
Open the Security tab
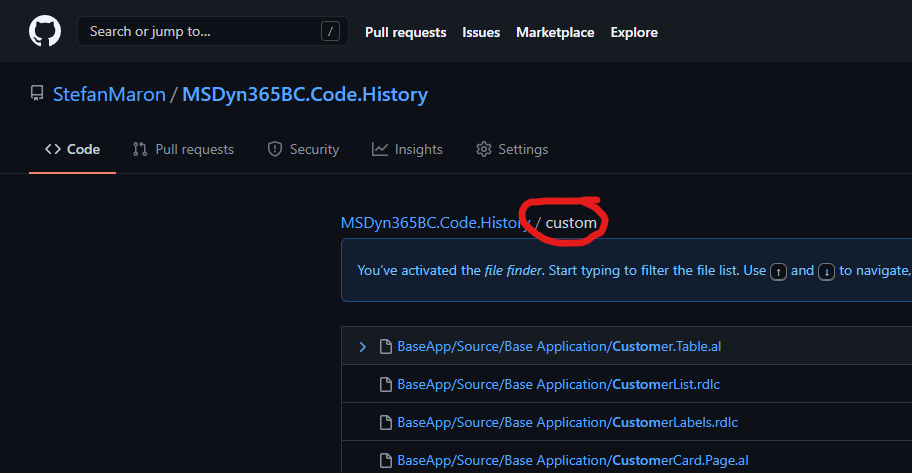tap(303, 149)
